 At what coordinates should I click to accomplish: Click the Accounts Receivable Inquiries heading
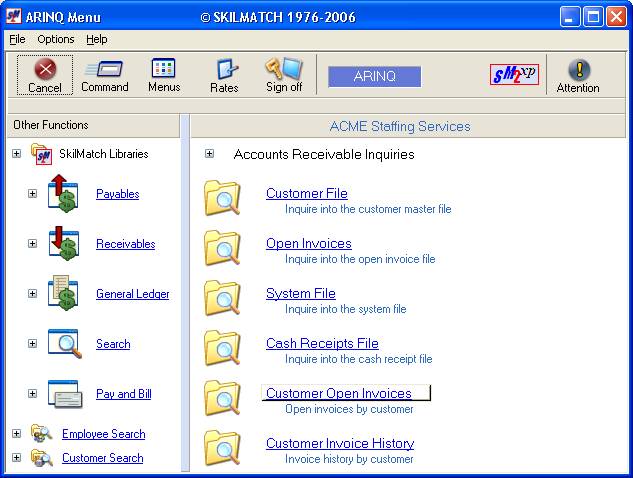[324, 154]
